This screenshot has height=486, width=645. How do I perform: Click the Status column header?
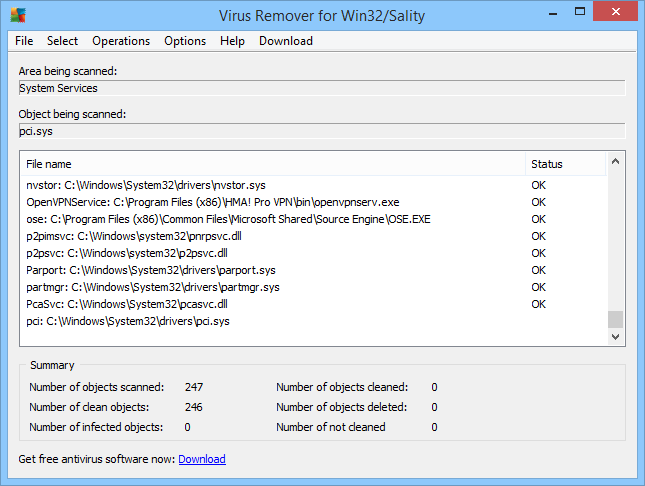(566, 164)
